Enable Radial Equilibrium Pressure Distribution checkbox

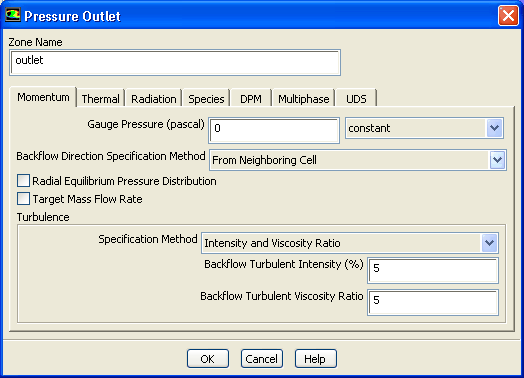[23, 181]
